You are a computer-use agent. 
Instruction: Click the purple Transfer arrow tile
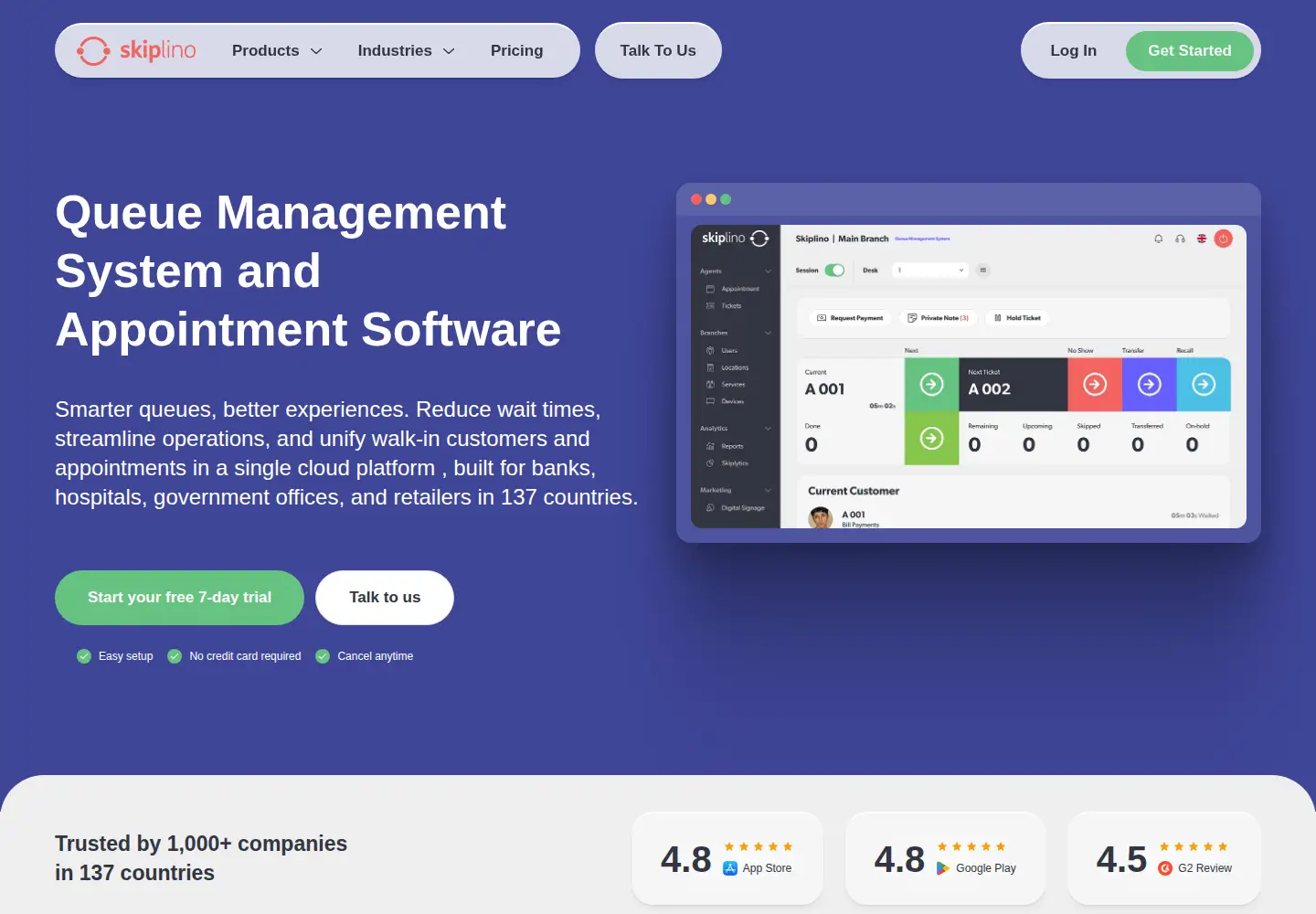(1150, 385)
